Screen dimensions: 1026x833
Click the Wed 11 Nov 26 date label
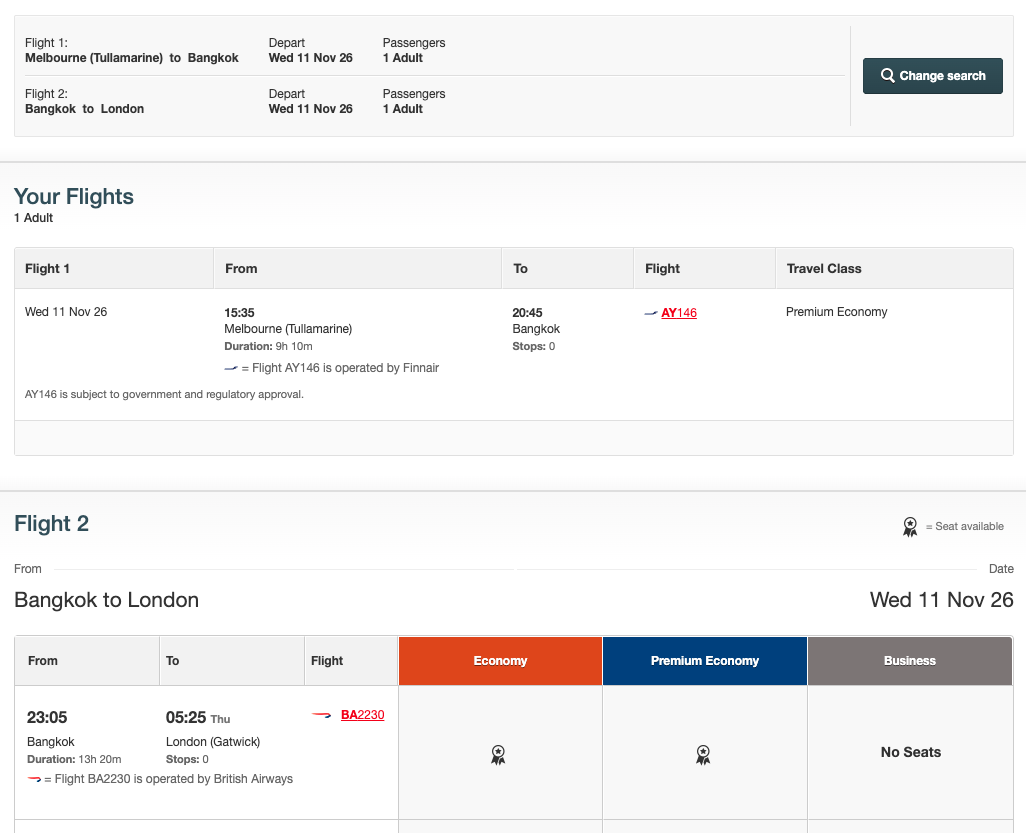[941, 600]
